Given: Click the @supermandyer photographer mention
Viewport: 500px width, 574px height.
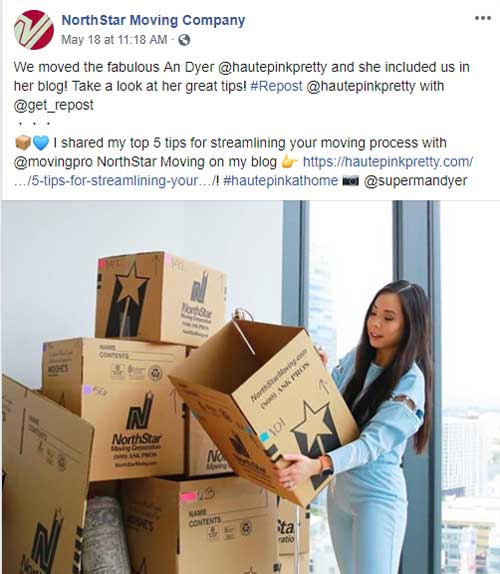Looking at the screenshot, I should click(415, 180).
